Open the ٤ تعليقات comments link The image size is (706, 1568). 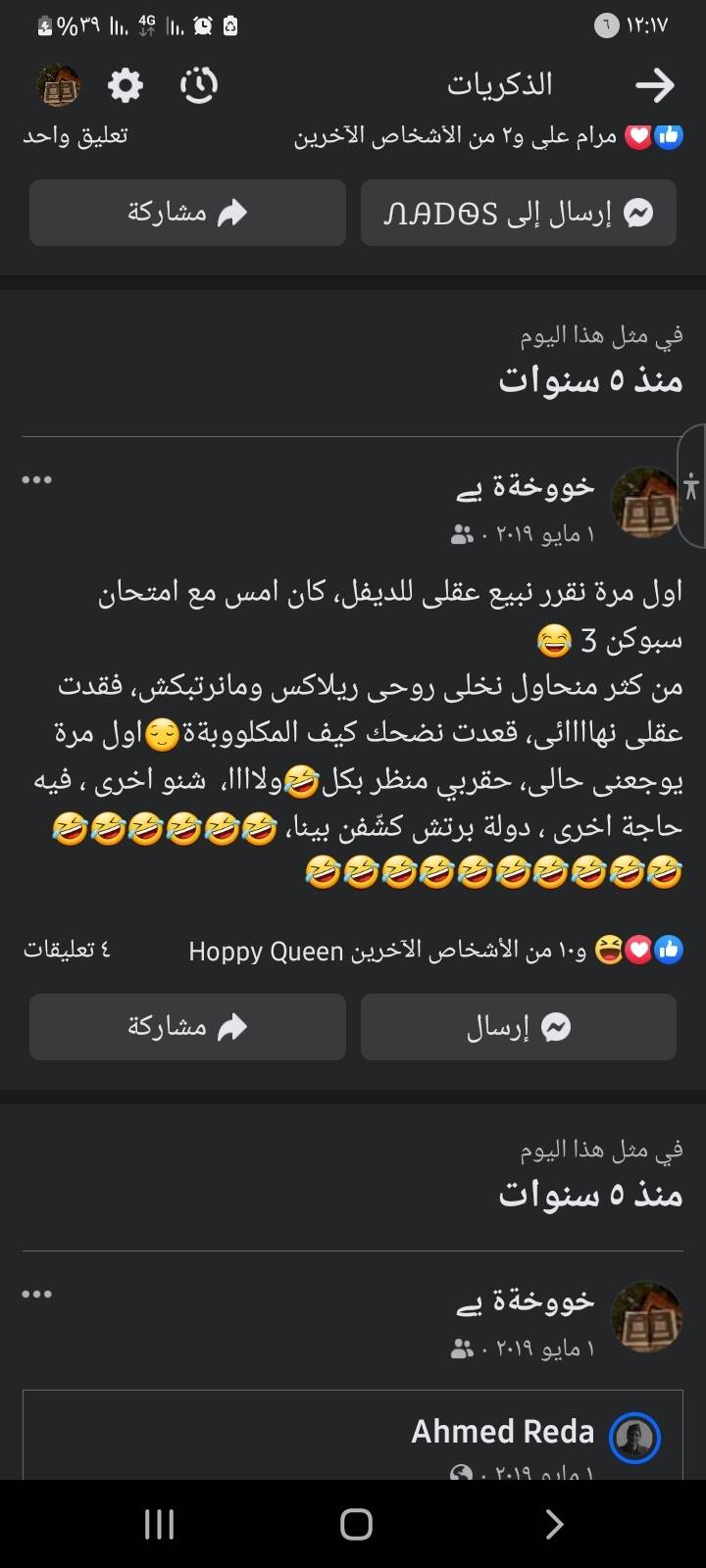coord(67,950)
